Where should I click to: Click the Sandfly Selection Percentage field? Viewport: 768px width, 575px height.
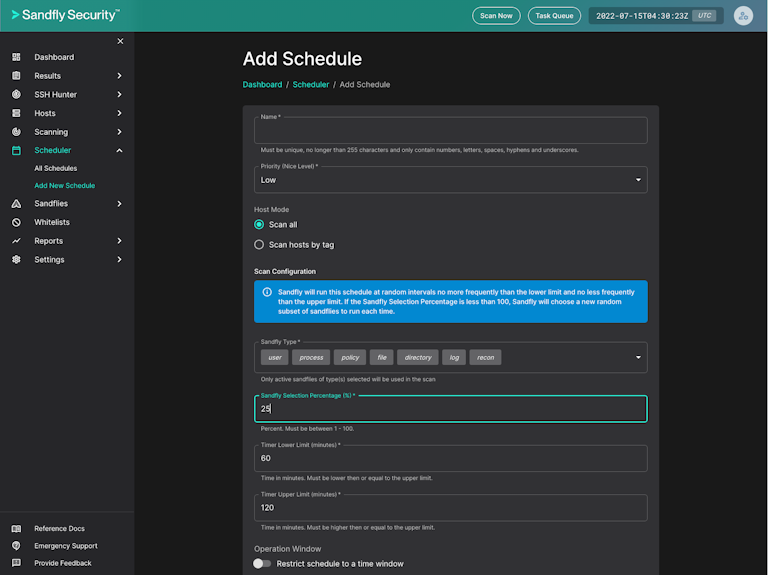point(451,408)
